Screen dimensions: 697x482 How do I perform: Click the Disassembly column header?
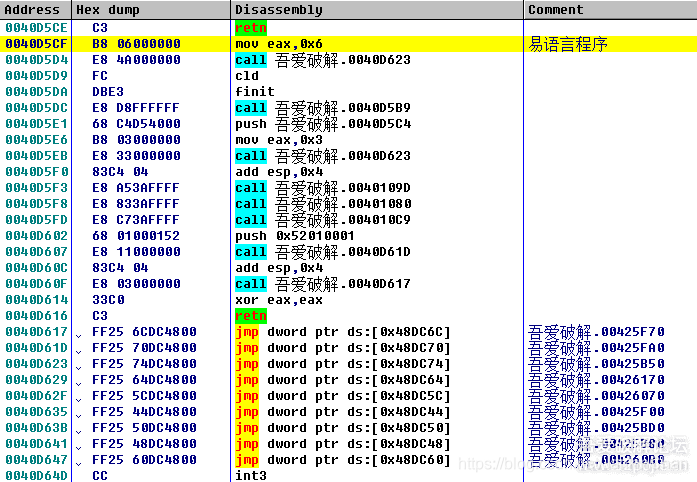[377, 9]
